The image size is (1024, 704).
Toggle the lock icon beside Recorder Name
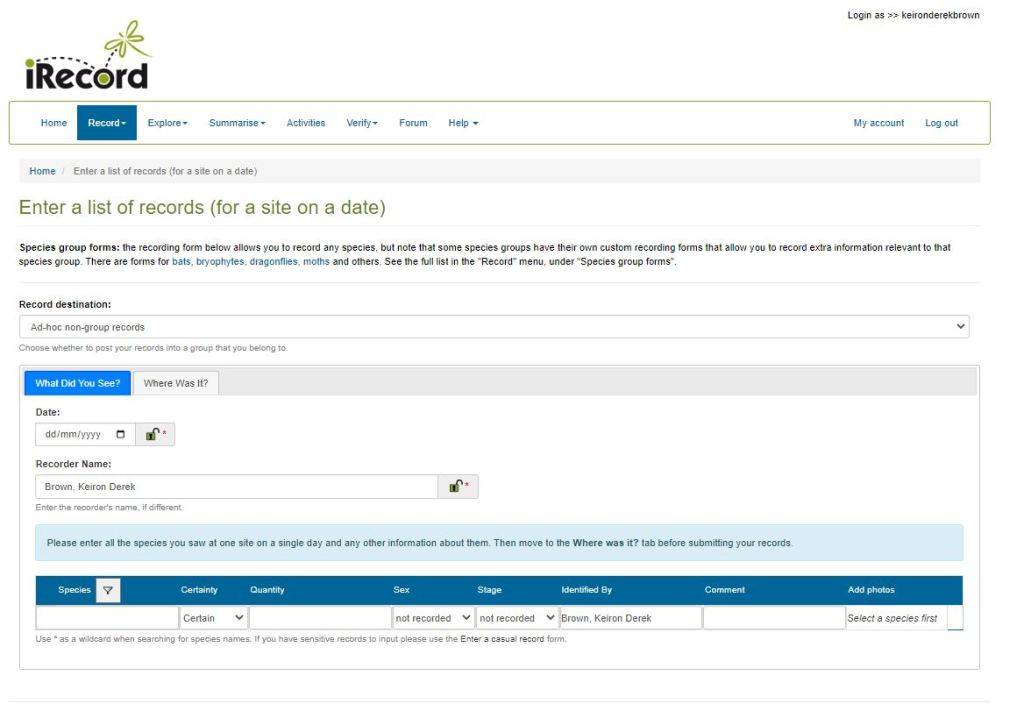pos(456,487)
